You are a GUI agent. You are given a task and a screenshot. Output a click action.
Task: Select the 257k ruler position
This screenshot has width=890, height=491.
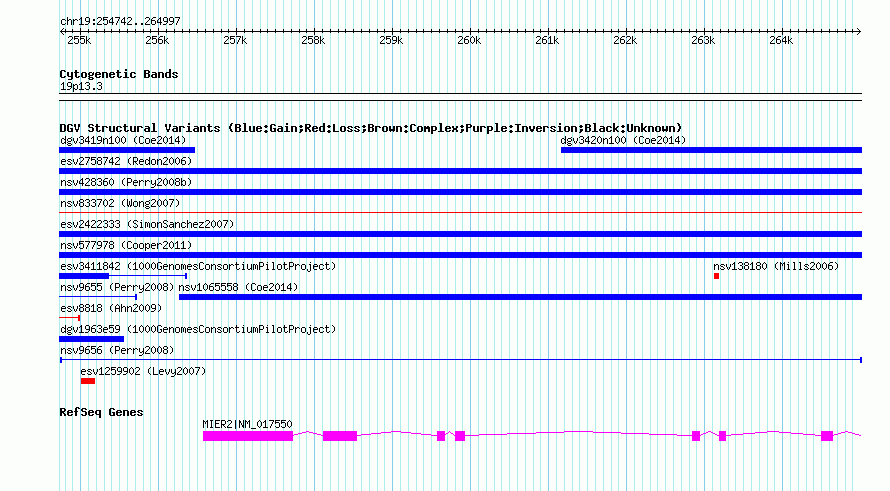[x=235, y=41]
